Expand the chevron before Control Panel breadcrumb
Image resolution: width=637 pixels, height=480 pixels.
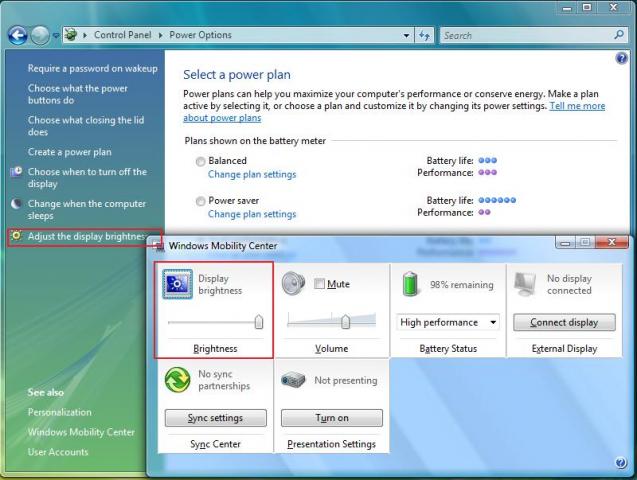coord(85,35)
